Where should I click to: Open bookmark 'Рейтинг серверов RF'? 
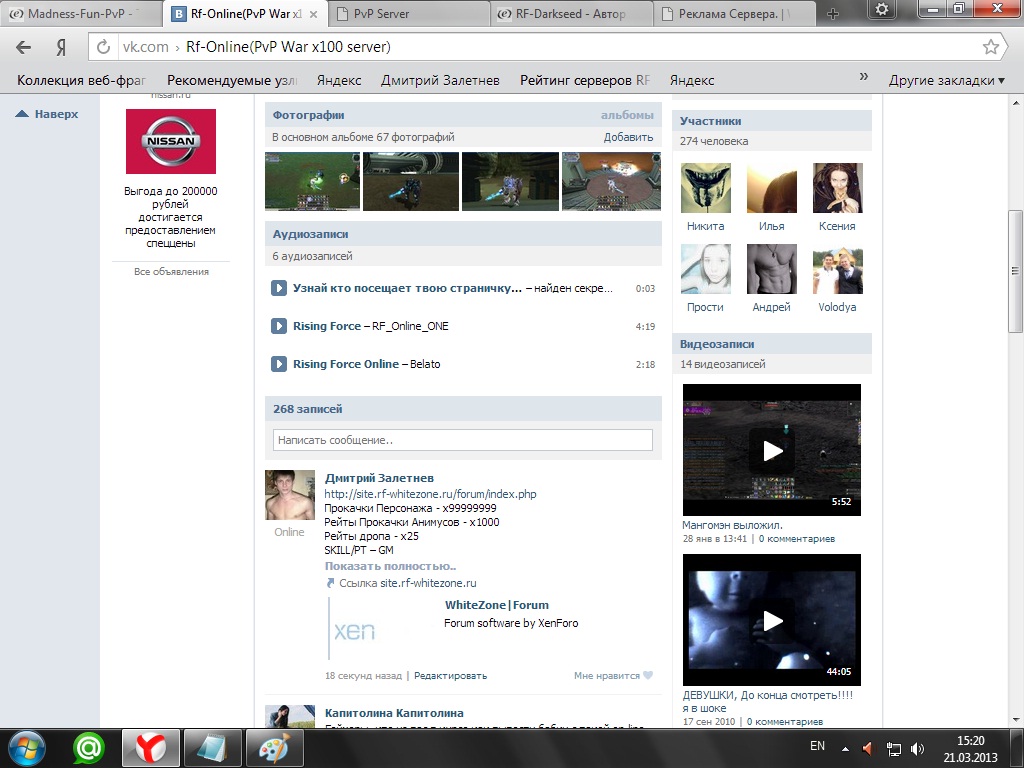[584, 80]
